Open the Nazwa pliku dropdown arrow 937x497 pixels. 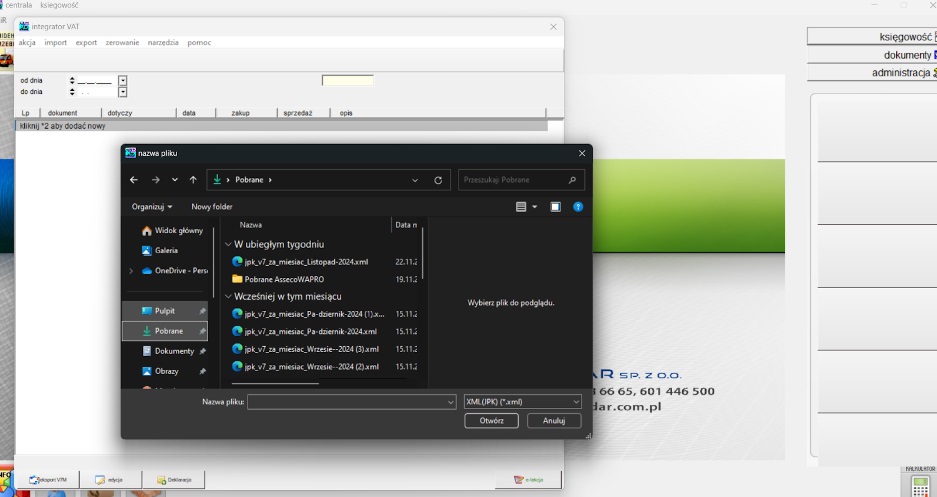(451, 402)
